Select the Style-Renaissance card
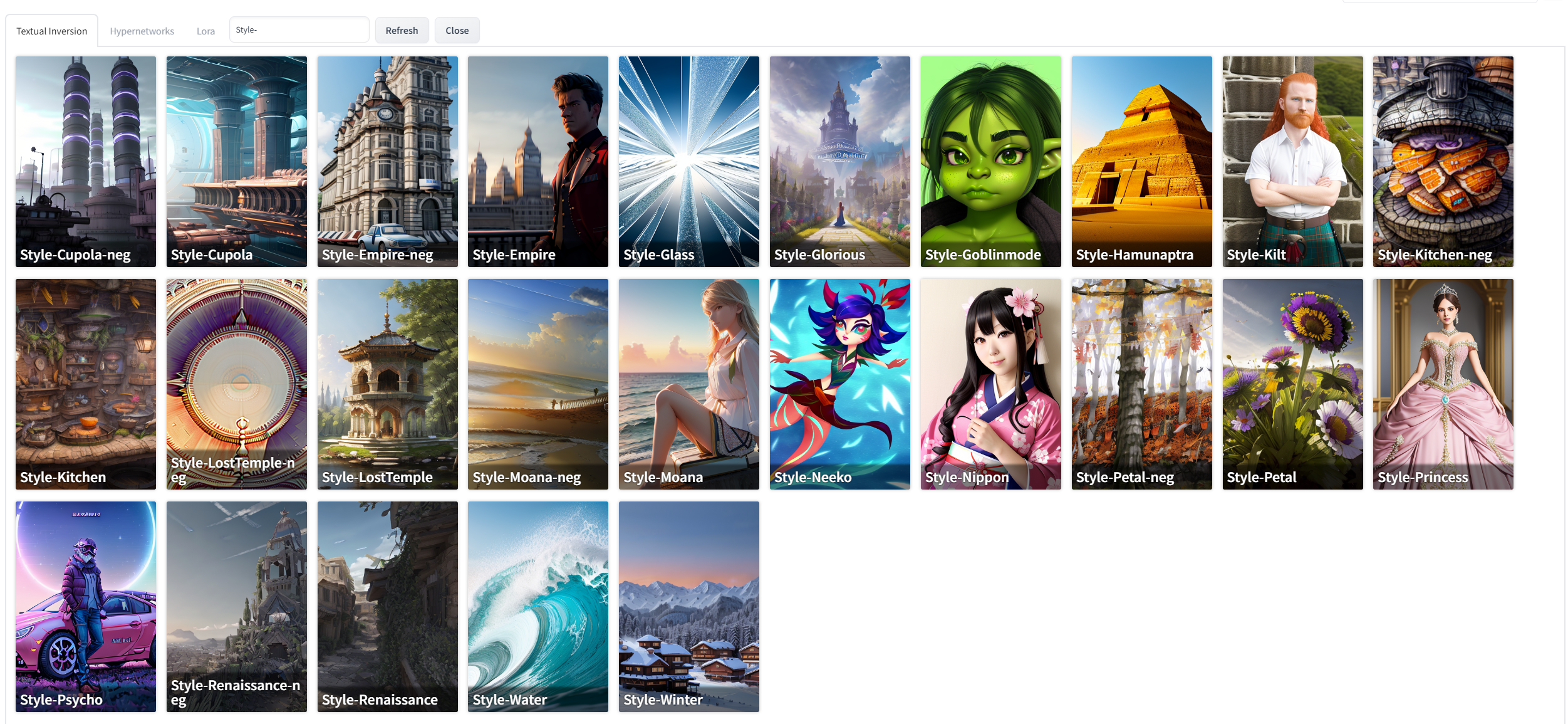1568x724 pixels. pos(388,607)
